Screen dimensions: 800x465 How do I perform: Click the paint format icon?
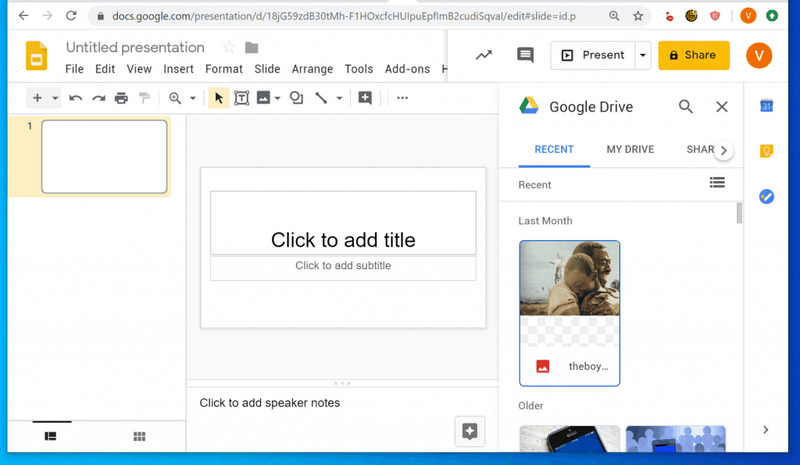click(x=144, y=97)
